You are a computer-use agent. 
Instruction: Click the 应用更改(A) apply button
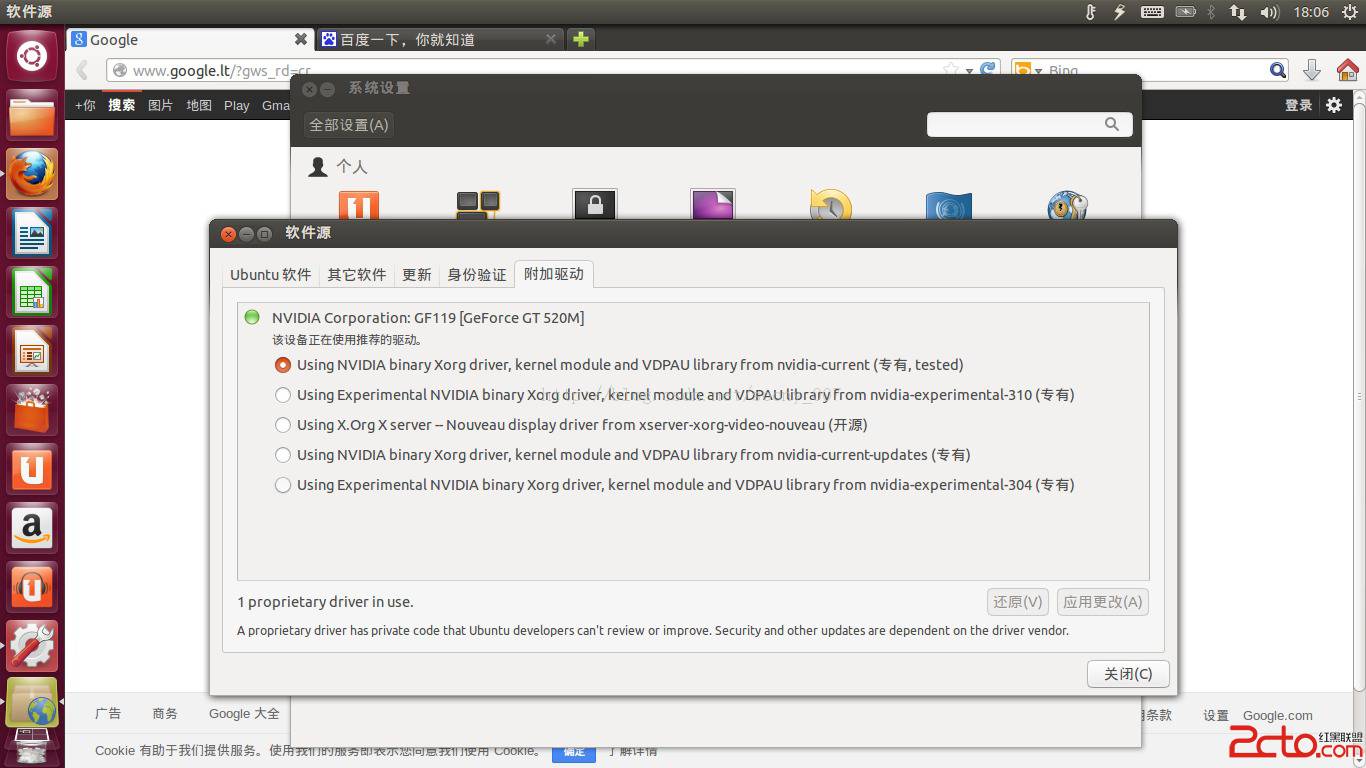pyautogui.click(x=1102, y=602)
